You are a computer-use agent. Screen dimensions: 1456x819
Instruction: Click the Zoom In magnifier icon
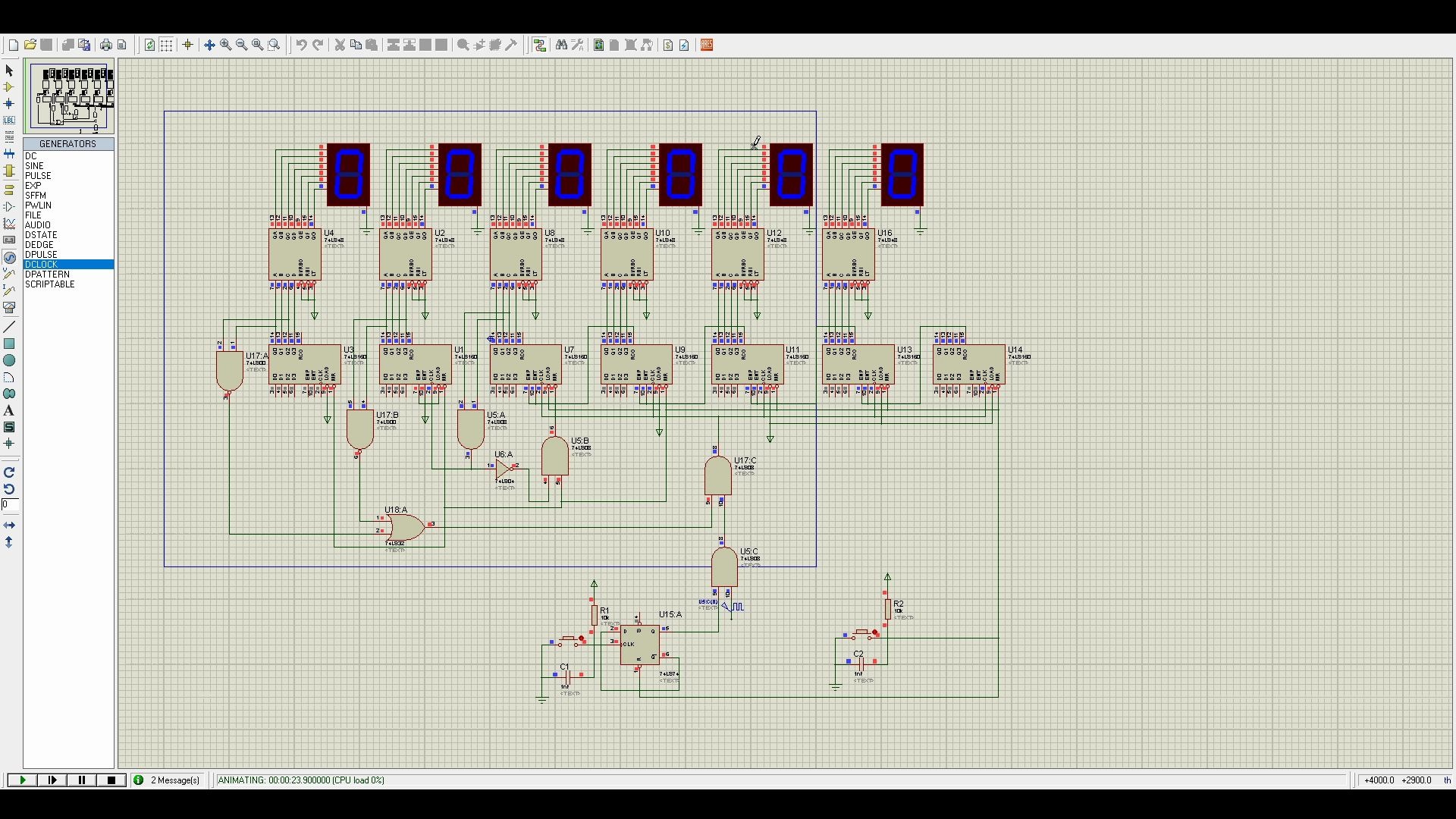(225, 45)
